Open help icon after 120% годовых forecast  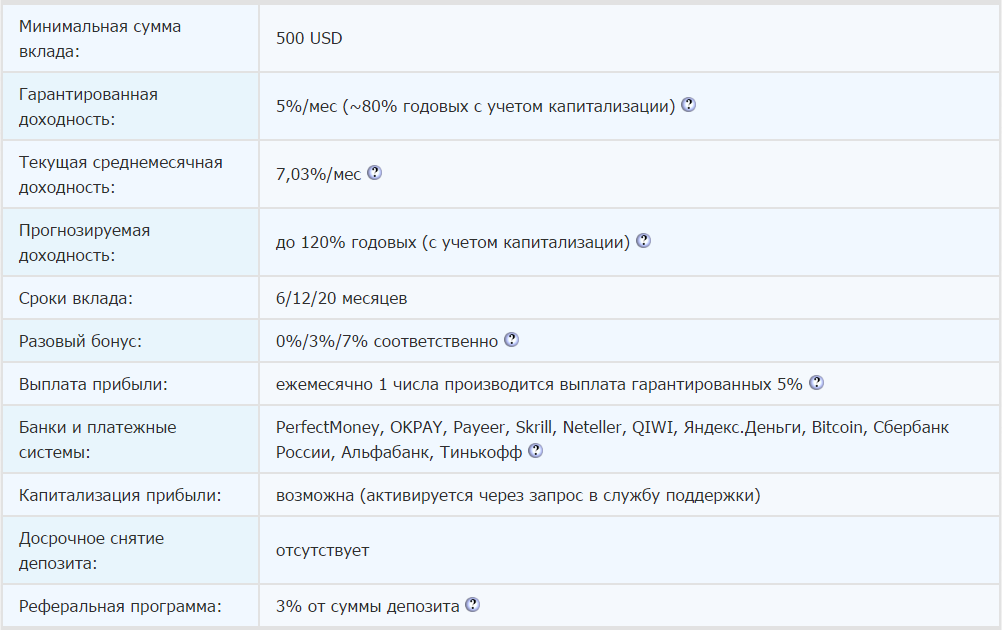coord(643,241)
